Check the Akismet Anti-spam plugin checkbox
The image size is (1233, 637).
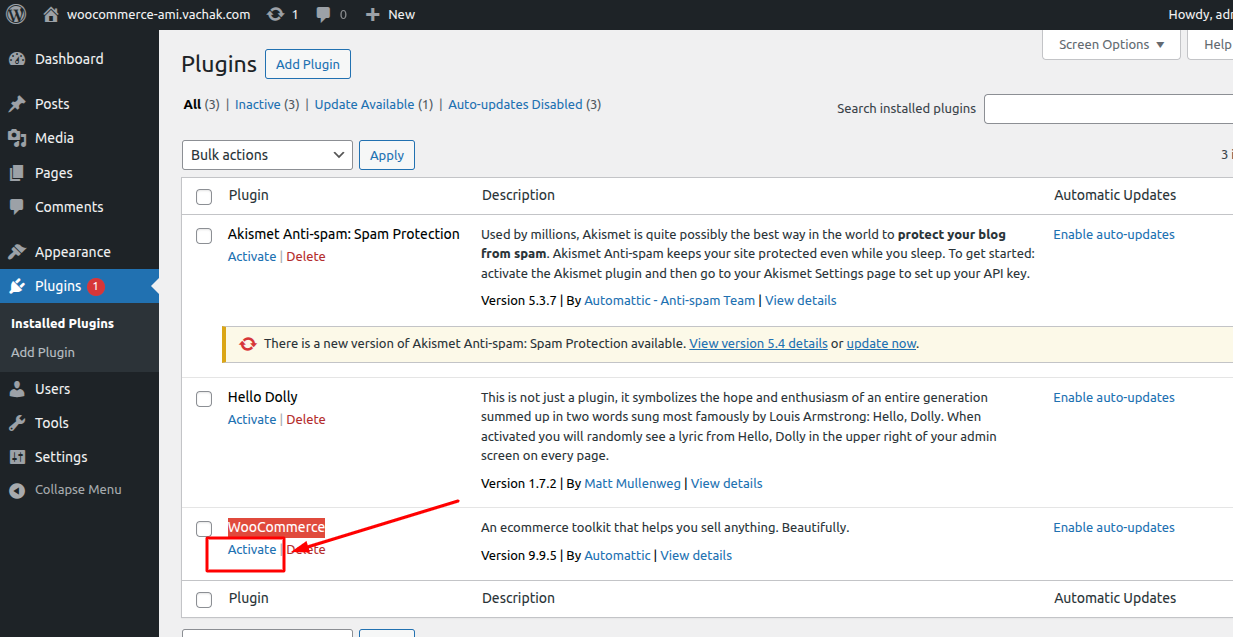coord(204,236)
